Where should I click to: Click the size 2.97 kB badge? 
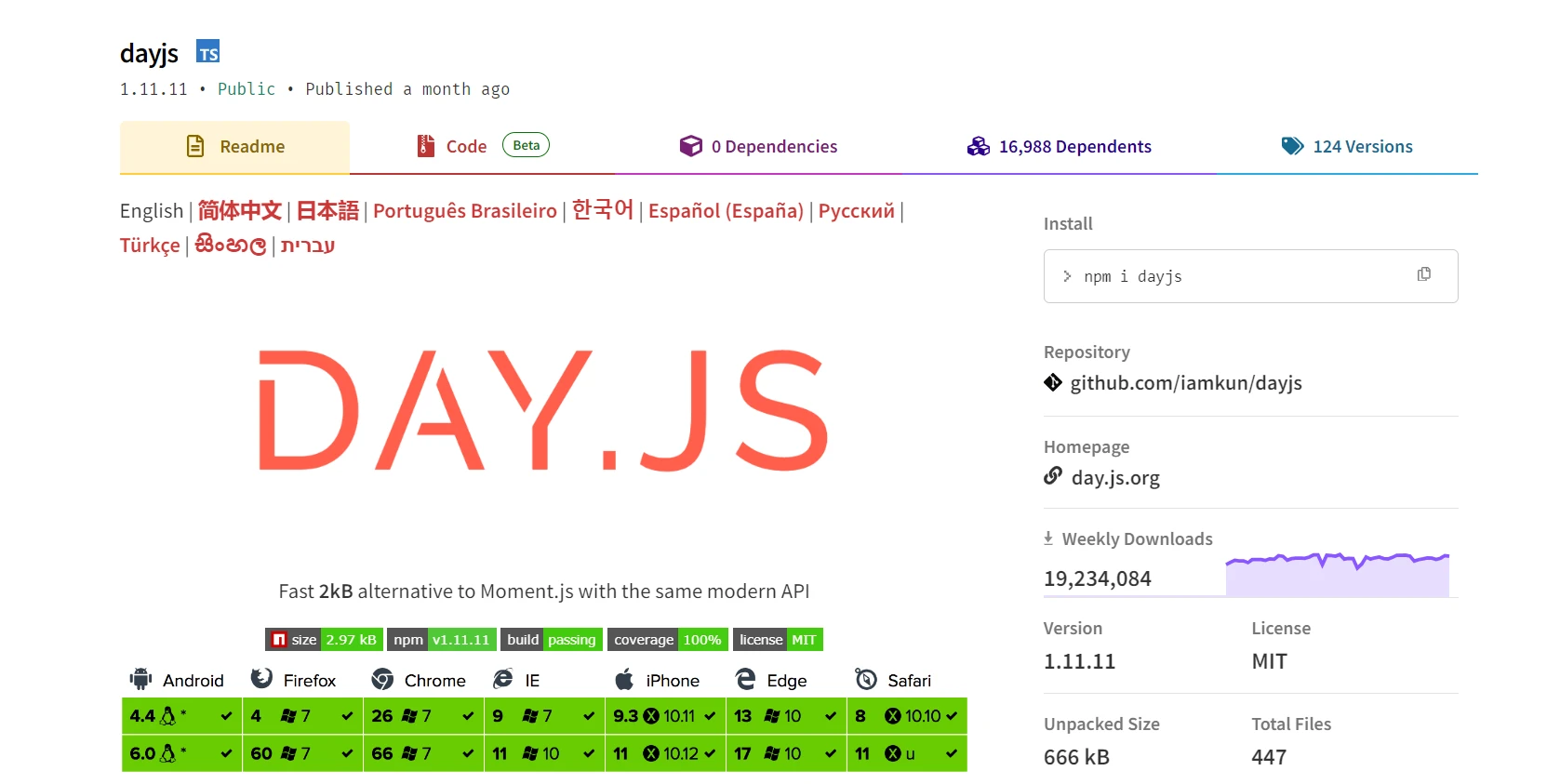[x=324, y=640]
